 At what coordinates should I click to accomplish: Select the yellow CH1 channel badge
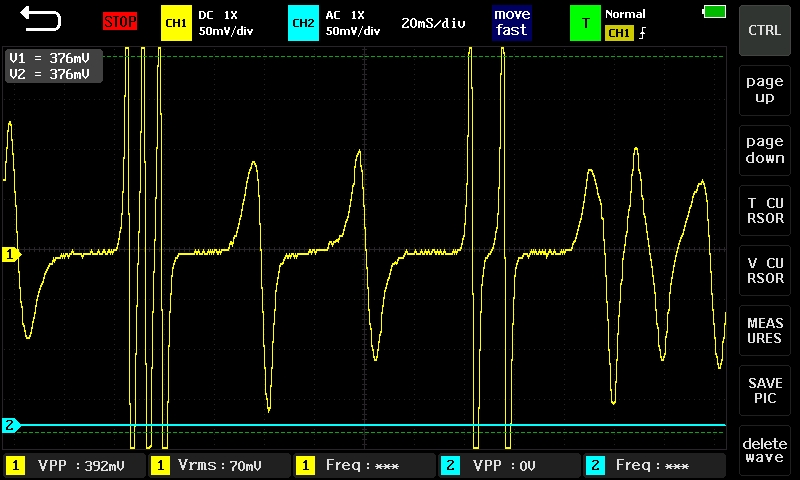coord(176,22)
